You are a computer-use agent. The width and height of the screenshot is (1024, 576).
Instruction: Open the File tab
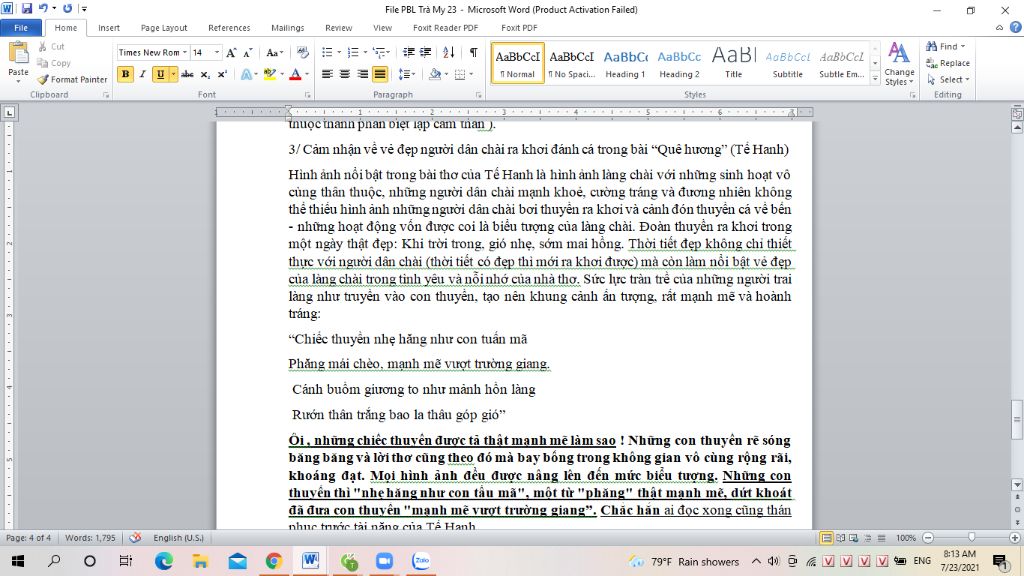pos(21,27)
